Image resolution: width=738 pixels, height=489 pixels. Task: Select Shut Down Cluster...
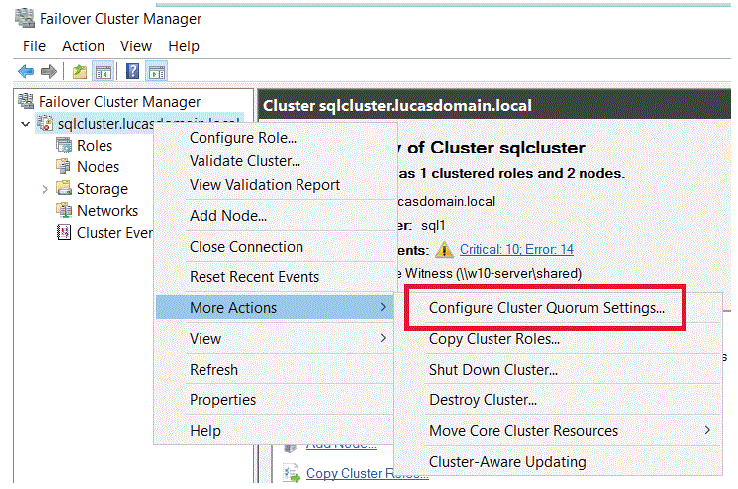click(x=493, y=369)
